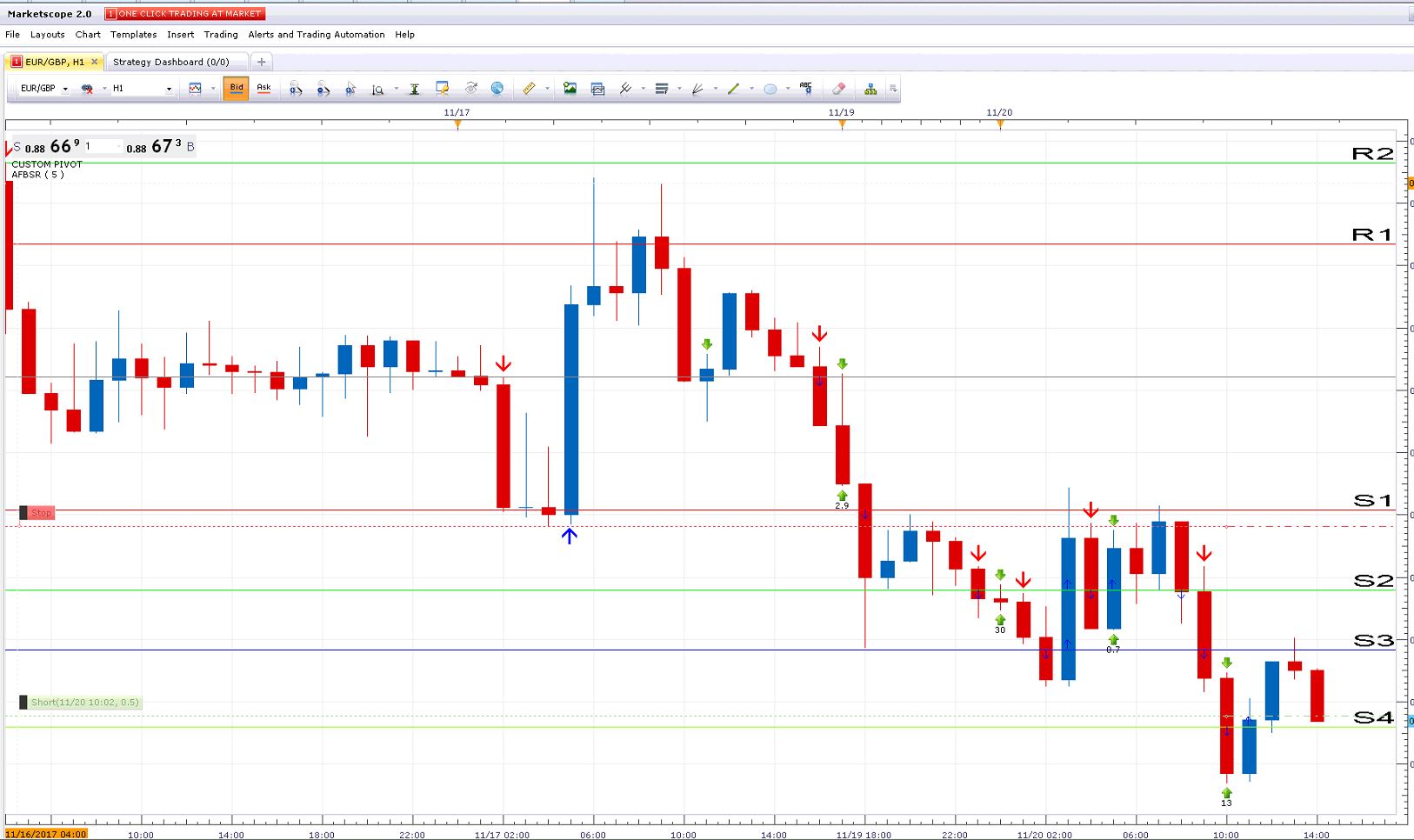Screen dimensions: 1414x840
Task: Click the 11/20 date marker on top axis
Action: coord(999,113)
